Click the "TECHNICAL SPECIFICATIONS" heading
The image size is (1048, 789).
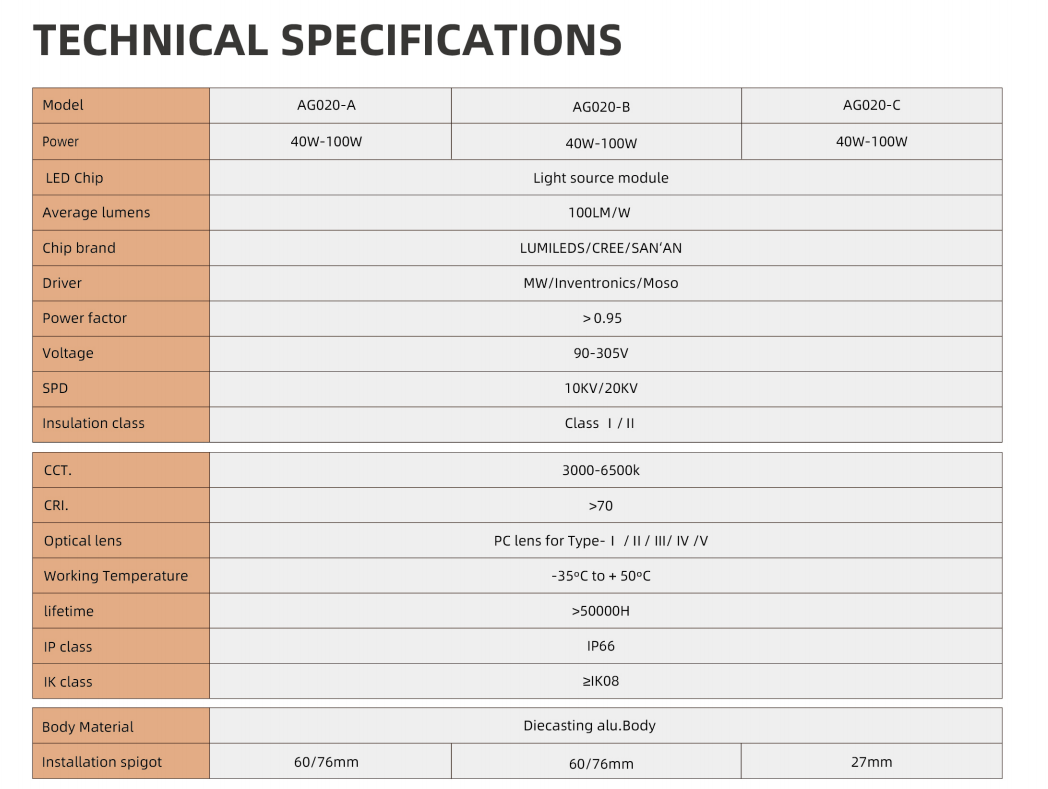point(327,40)
